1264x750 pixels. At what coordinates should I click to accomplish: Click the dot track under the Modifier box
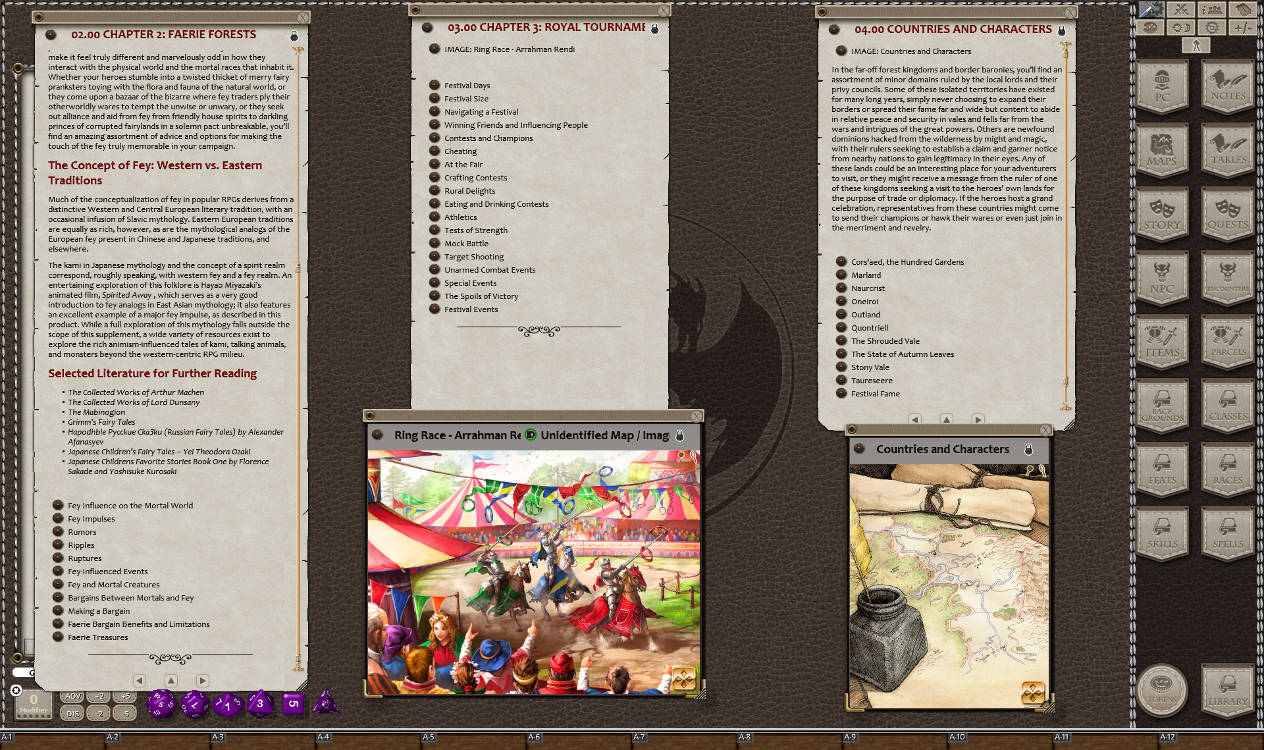pyautogui.click(x=33, y=716)
